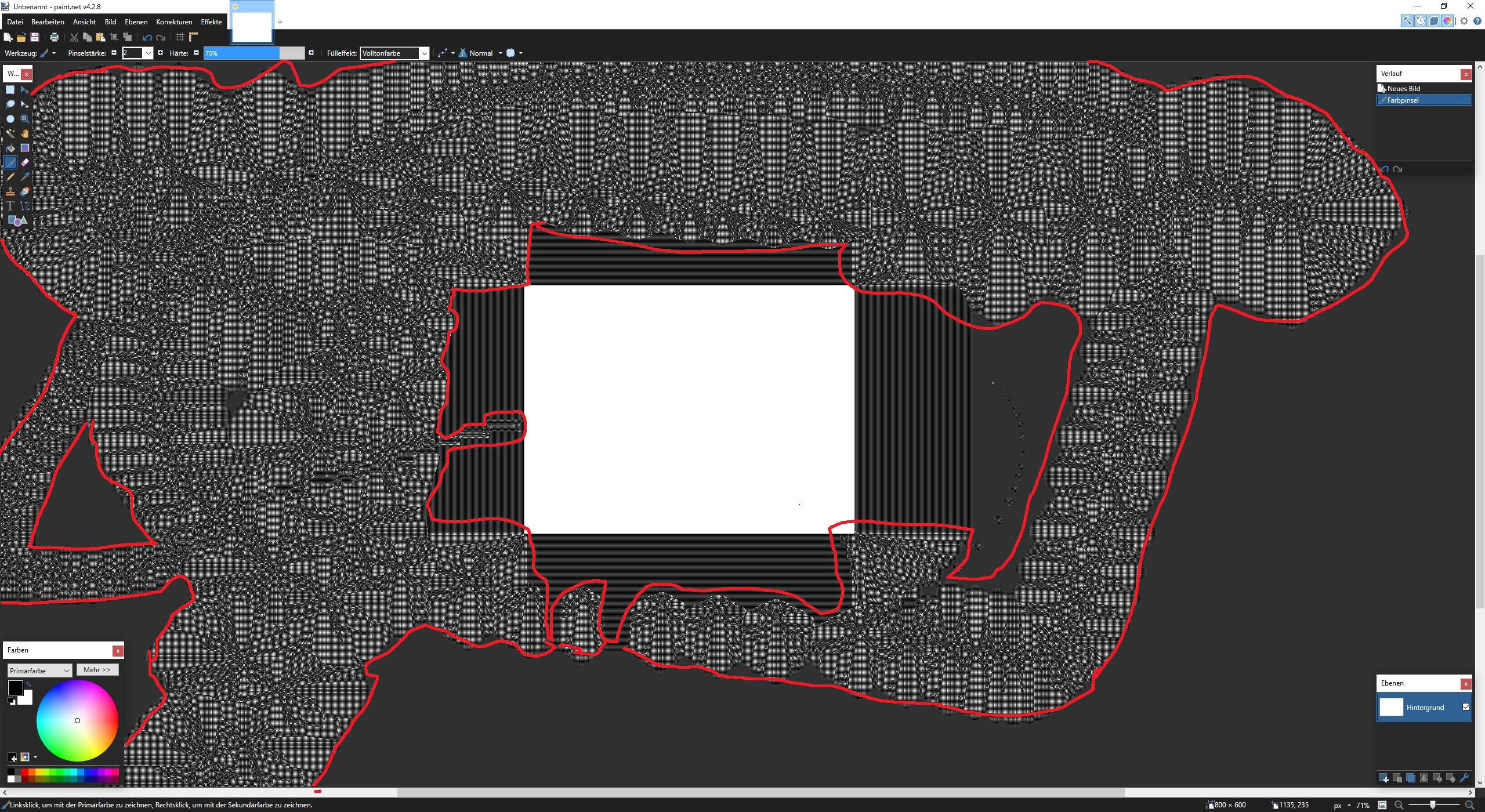Click the Mehr >> button
Viewport: 1485px width, 812px height.
click(x=97, y=670)
